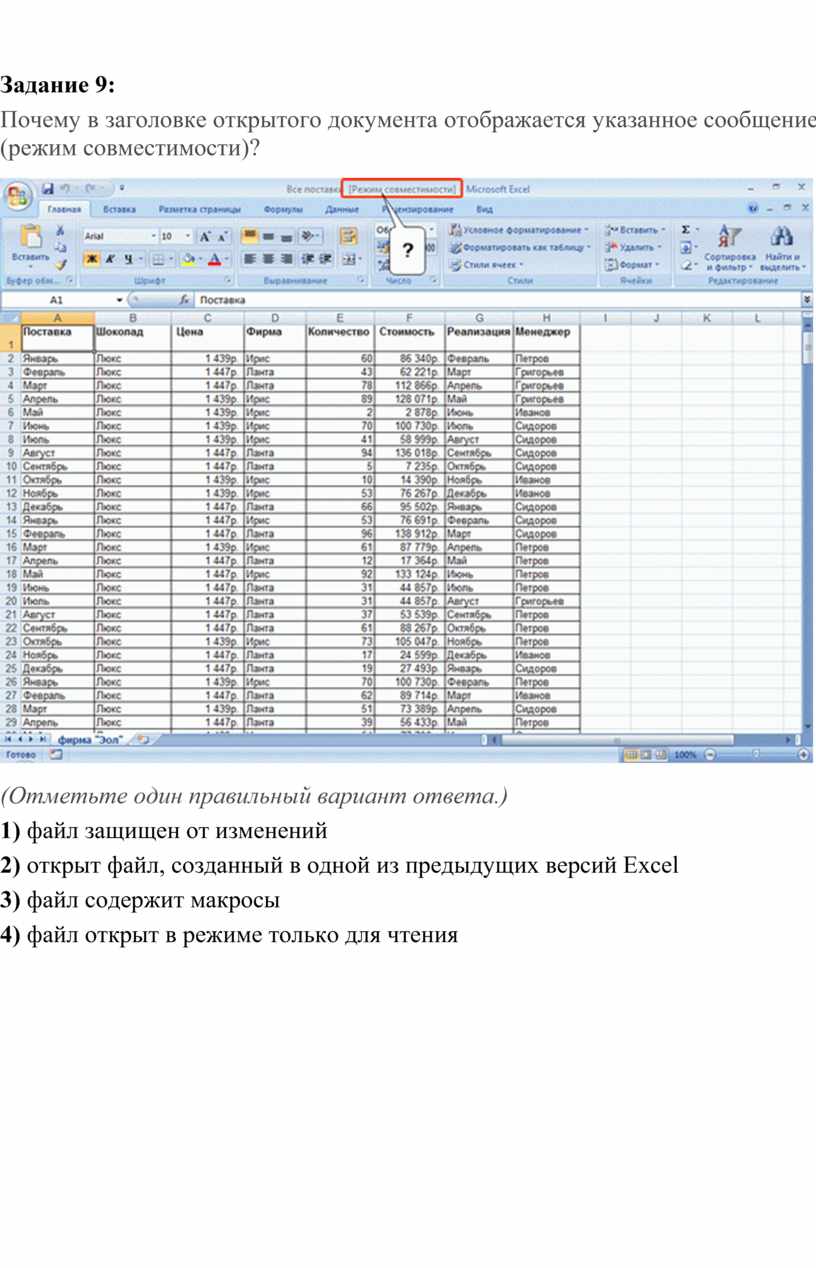Switch to the Вставка ribbon tab
This screenshot has height=1268, width=816.
[120, 210]
